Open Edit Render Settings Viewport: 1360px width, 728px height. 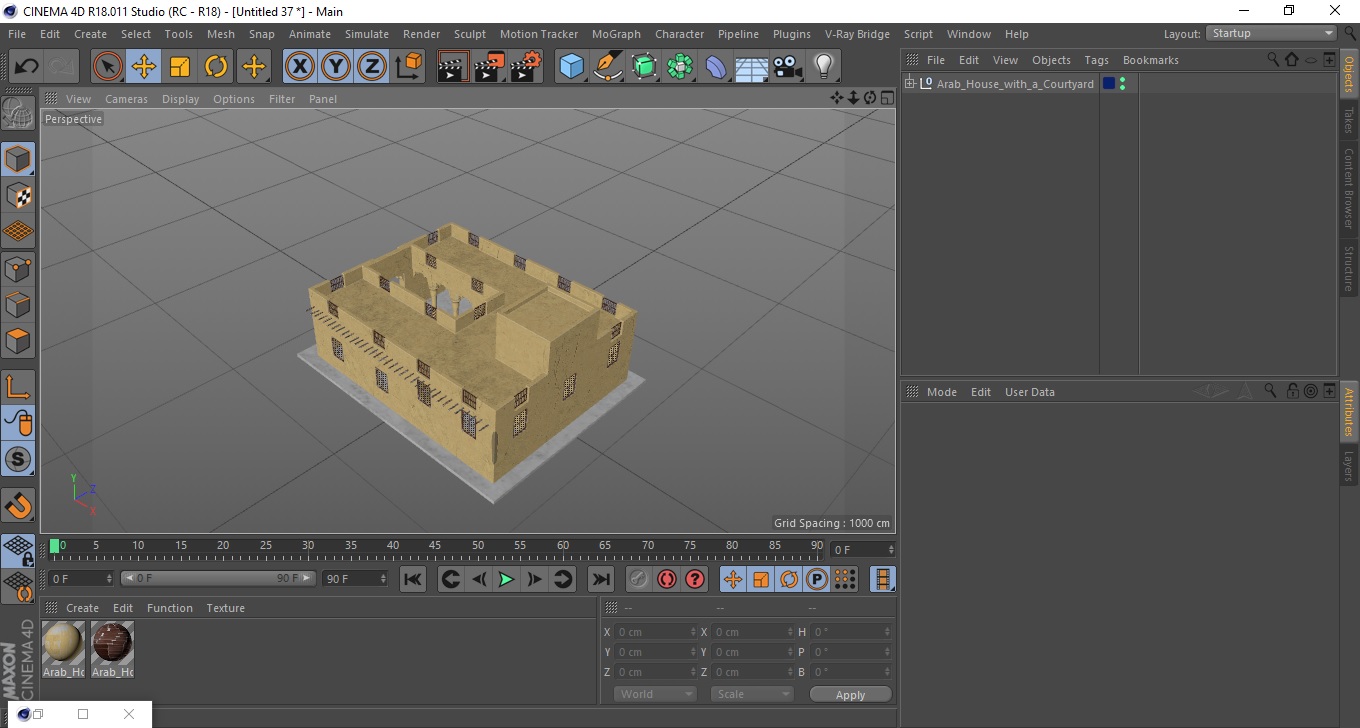click(526, 67)
